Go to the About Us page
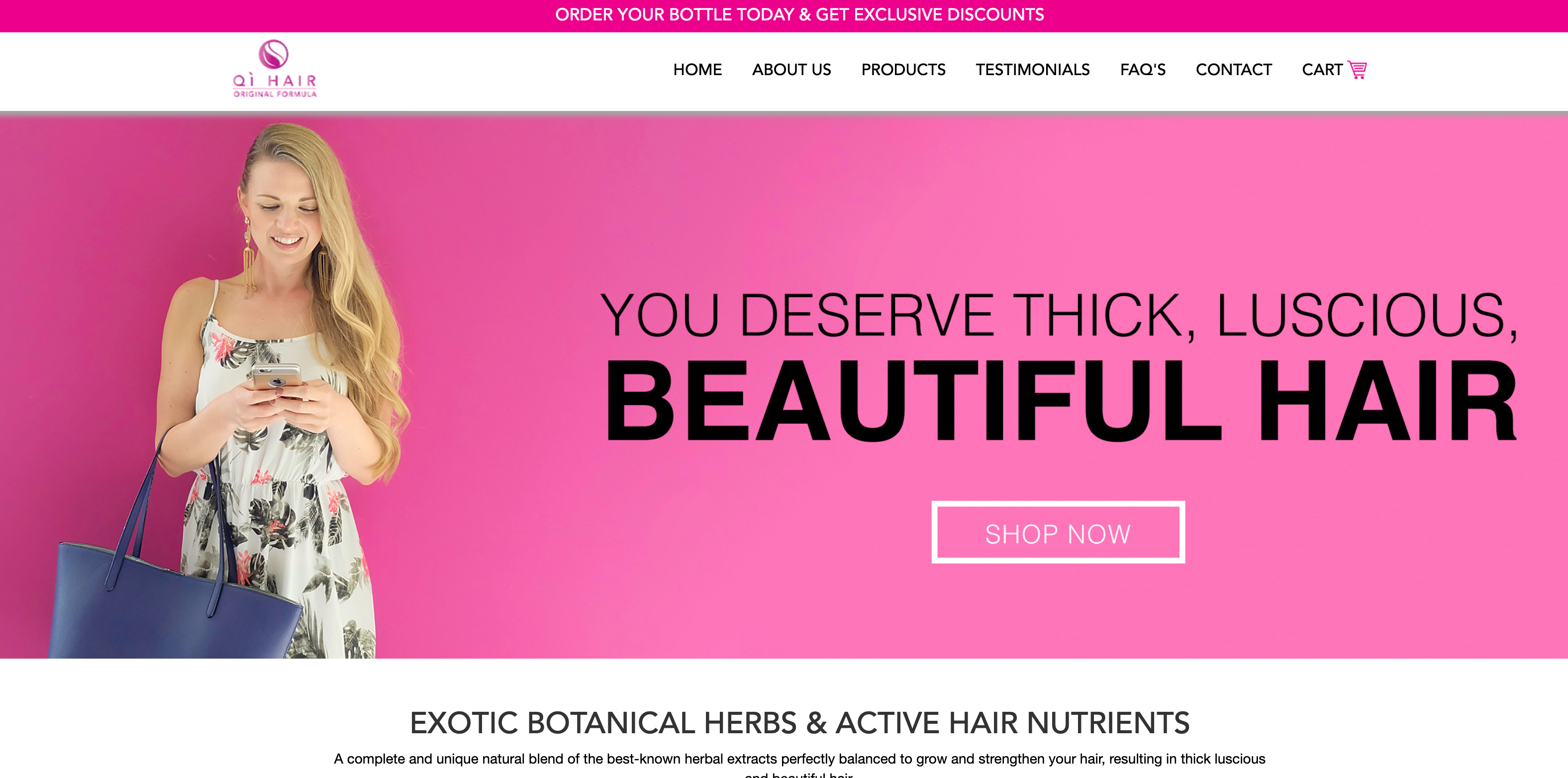The height and width of the screenshot is (778, 1568). [x=791, y=70]
